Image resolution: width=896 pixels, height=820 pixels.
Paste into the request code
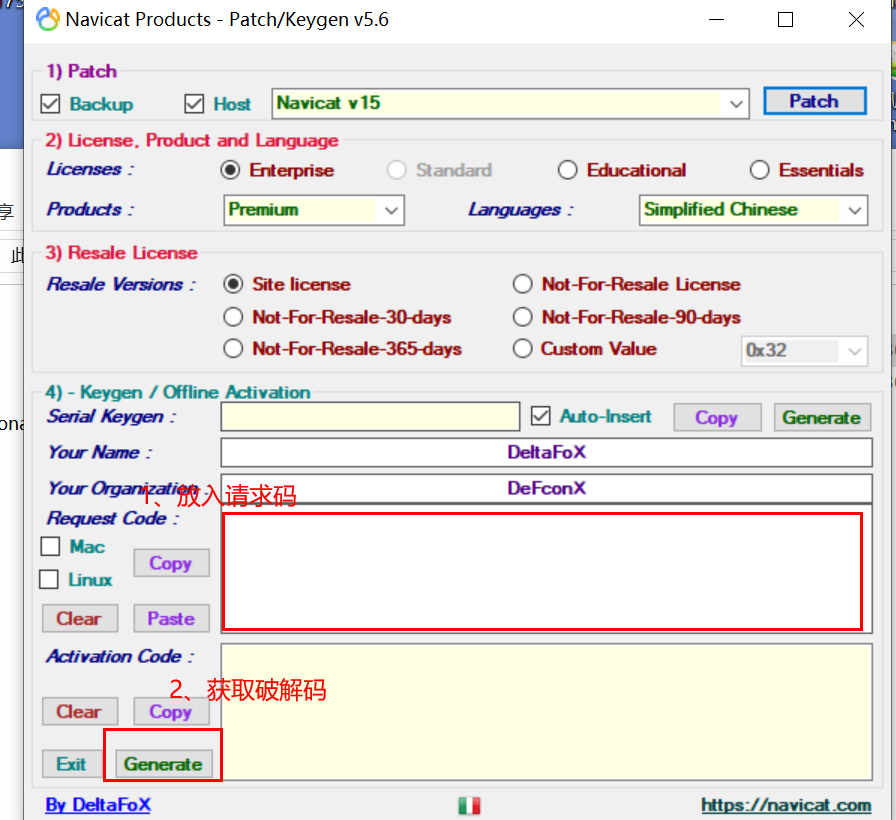(x=171, y=618)
